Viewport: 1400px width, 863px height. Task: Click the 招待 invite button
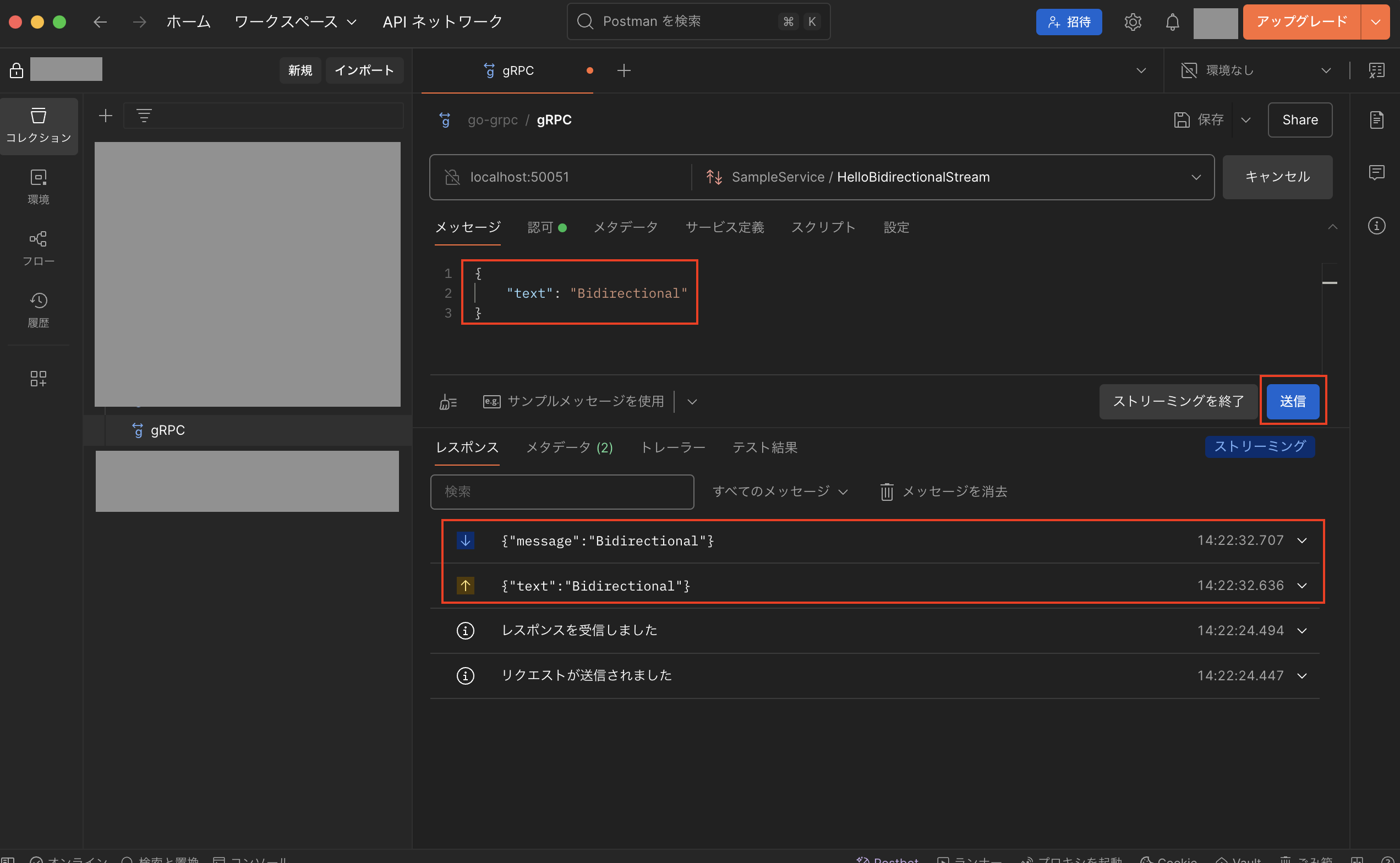[1069, 21]
